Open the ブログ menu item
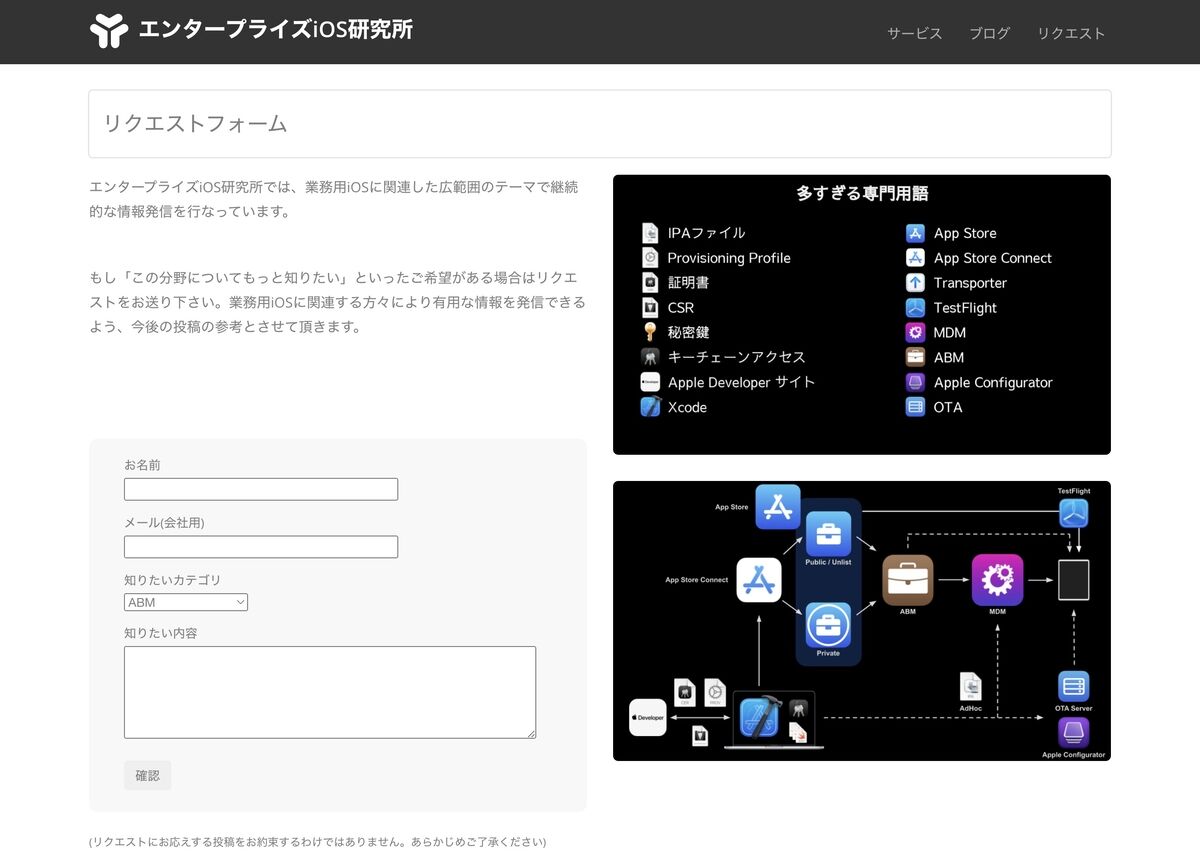This screenshot has height=868, width=1200. point(989,33)
